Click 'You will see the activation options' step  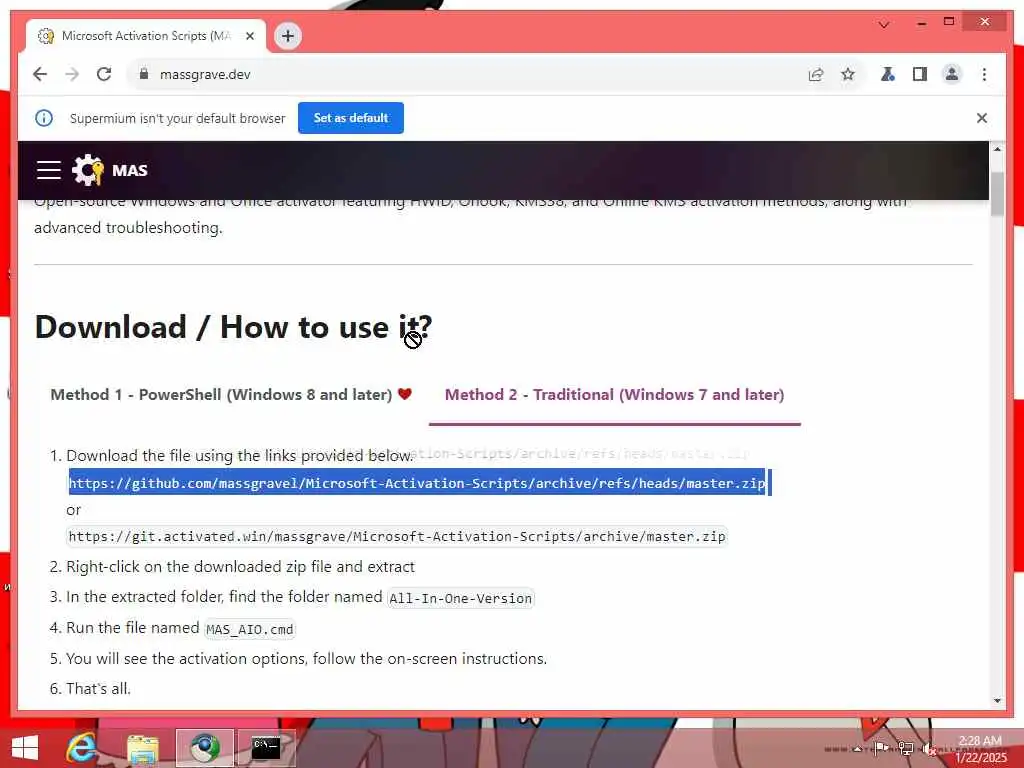(x=306, y=658)
